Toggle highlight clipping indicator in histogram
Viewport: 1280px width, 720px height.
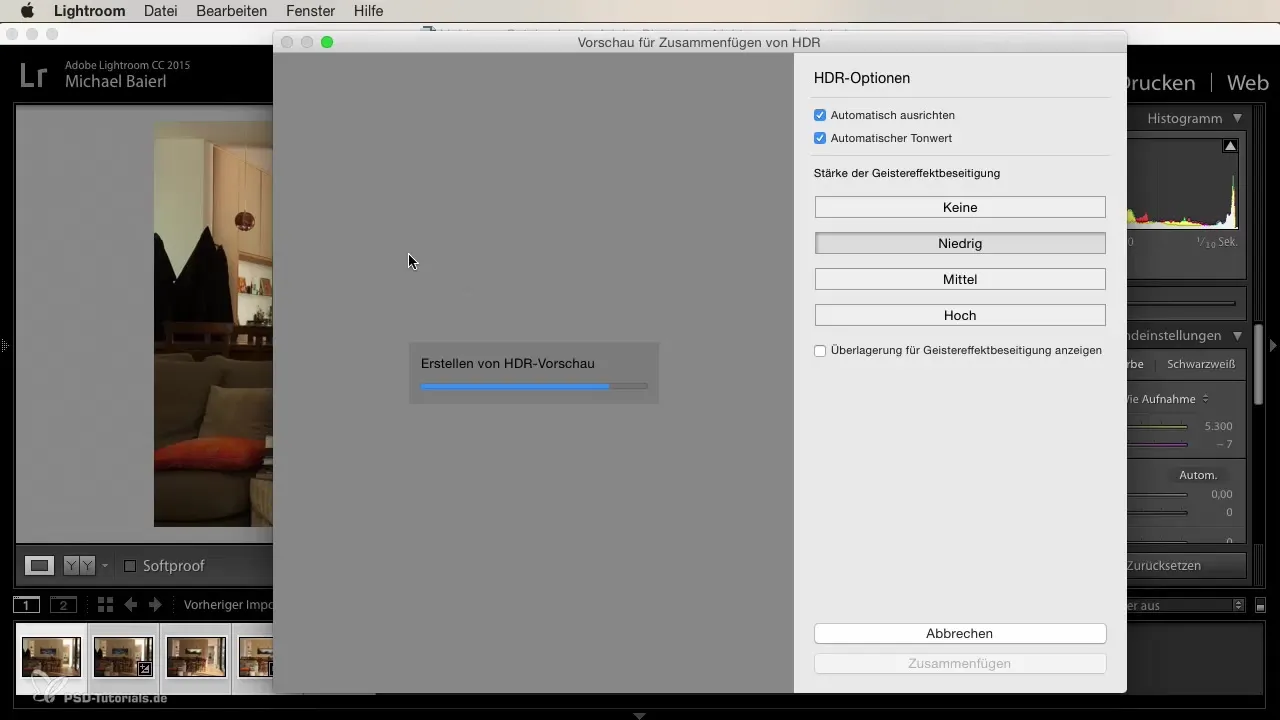[x=1230, y=146]
